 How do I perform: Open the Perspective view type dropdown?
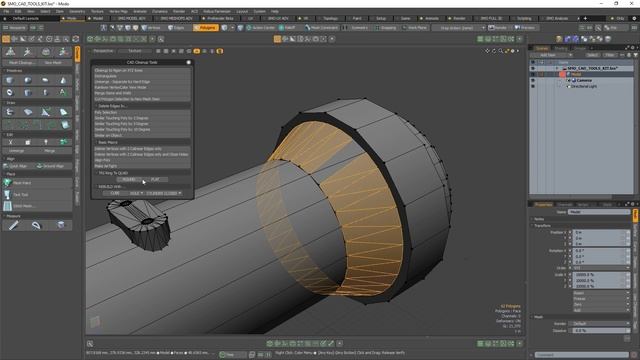[x=103, y=51]
